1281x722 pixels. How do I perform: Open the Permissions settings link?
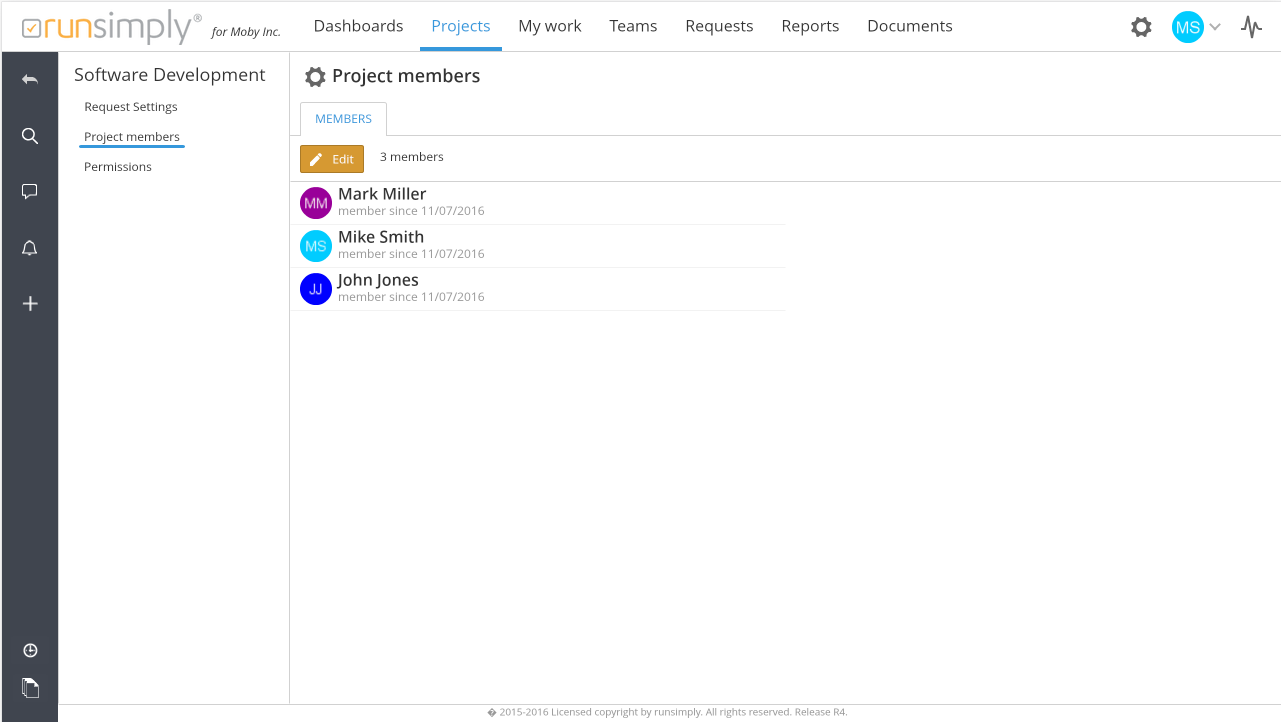pyautogui.click(x=118, y=167)
